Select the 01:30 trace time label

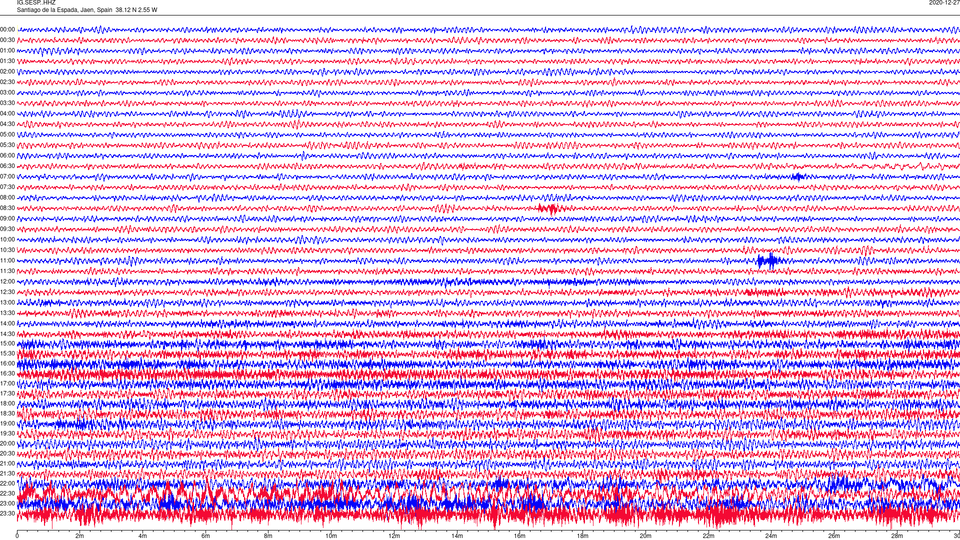coord(7,61)
